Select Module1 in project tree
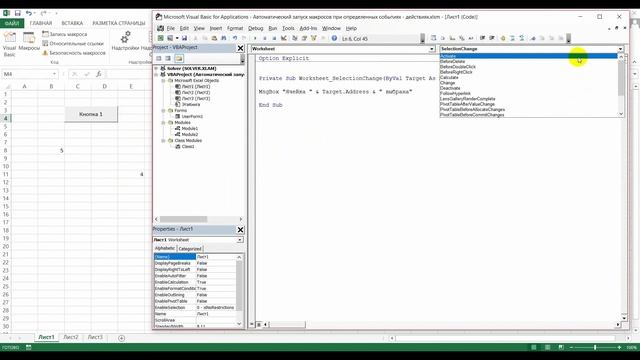This screenshot has height=360, width=640. (x=189, y=129)
